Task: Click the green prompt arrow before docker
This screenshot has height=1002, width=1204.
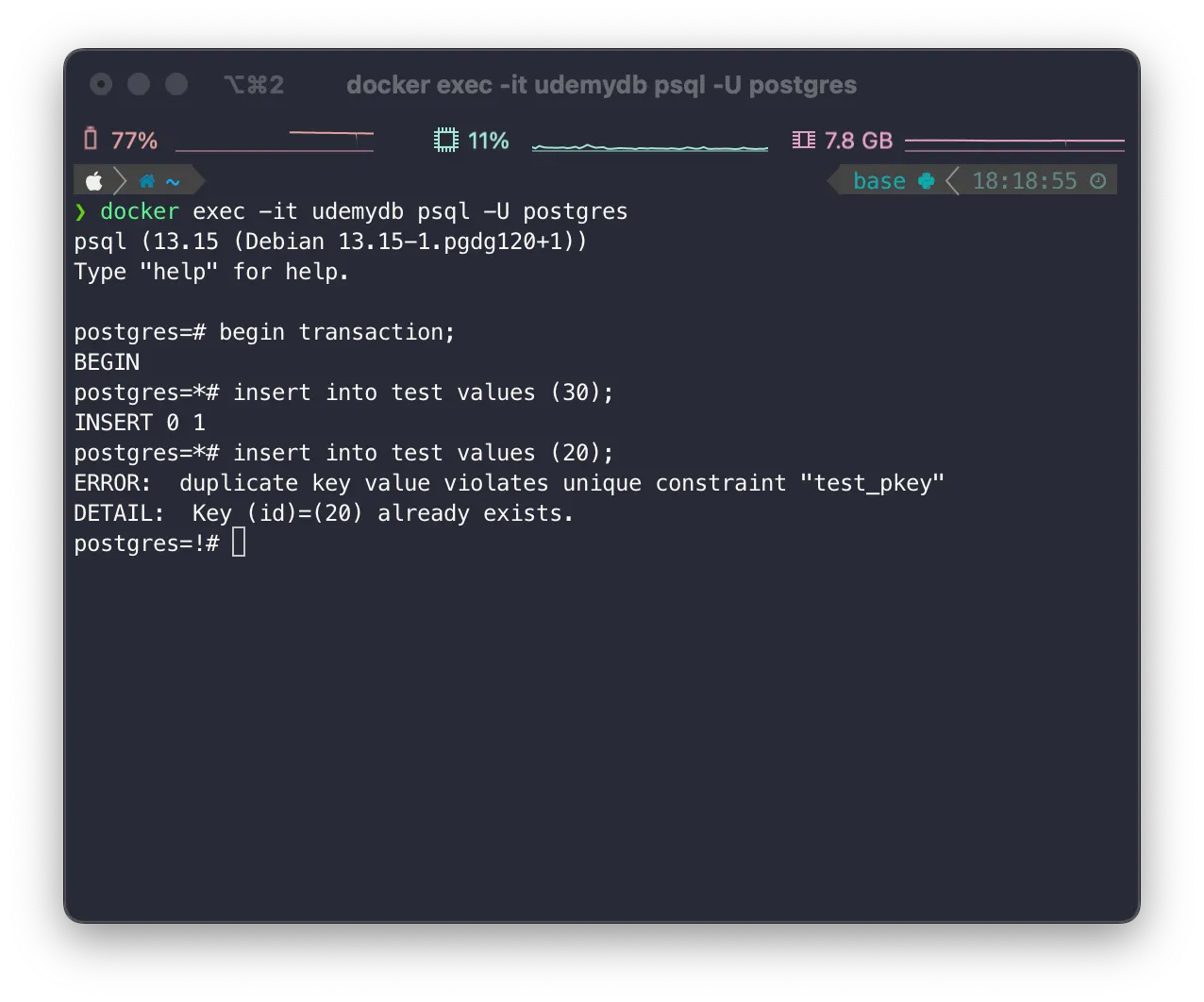Action: click(80, 211)
